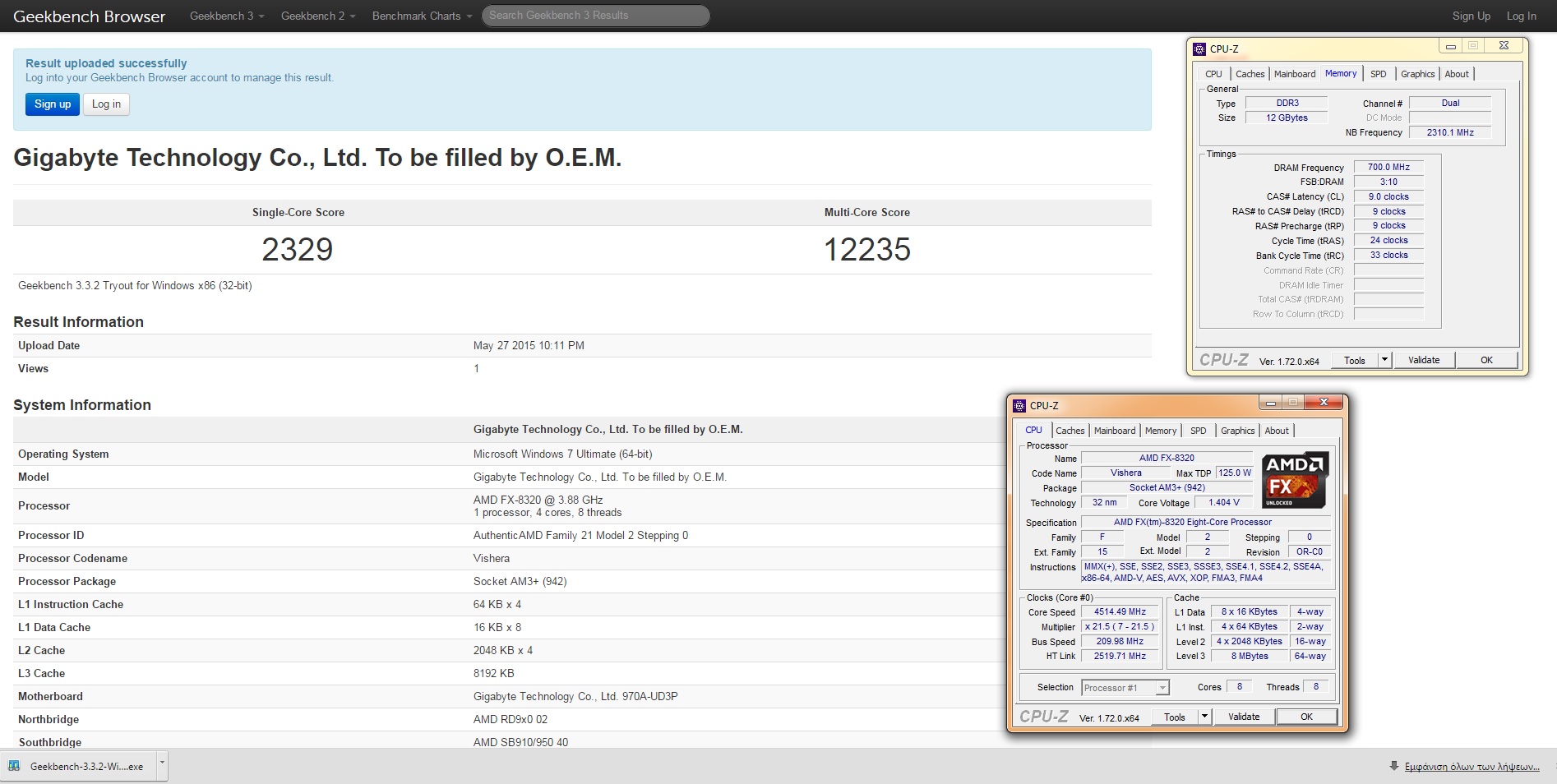The height and width of the screenshot is (784, 1557).
Task: Open About tab in CPU window
Action: click(x=1277, y=431)
